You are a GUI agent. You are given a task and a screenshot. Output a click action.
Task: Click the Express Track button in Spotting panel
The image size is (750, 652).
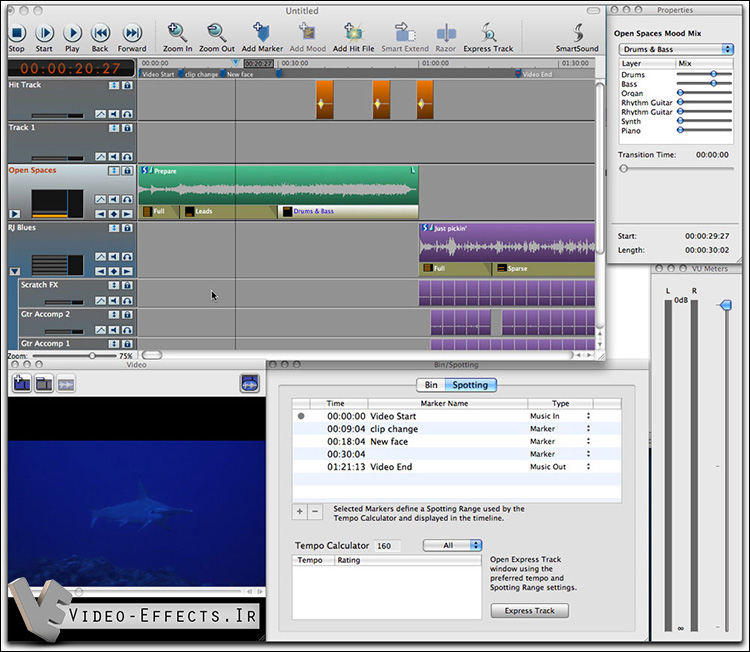tap(529, 611)
